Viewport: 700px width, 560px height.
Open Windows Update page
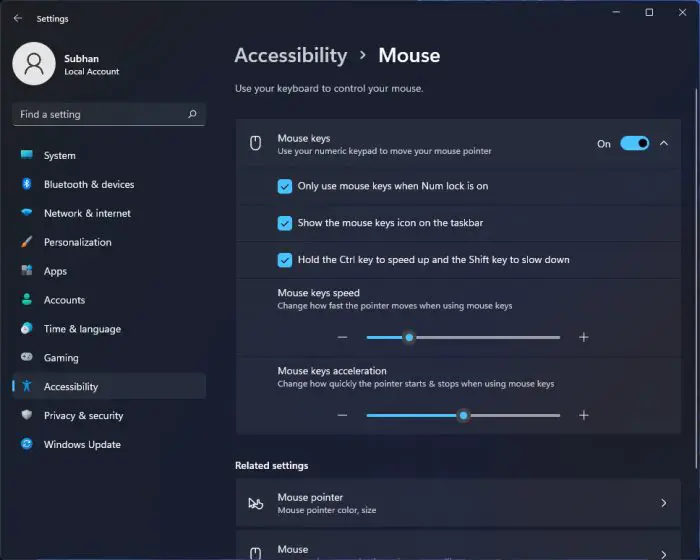click(109, 445)
